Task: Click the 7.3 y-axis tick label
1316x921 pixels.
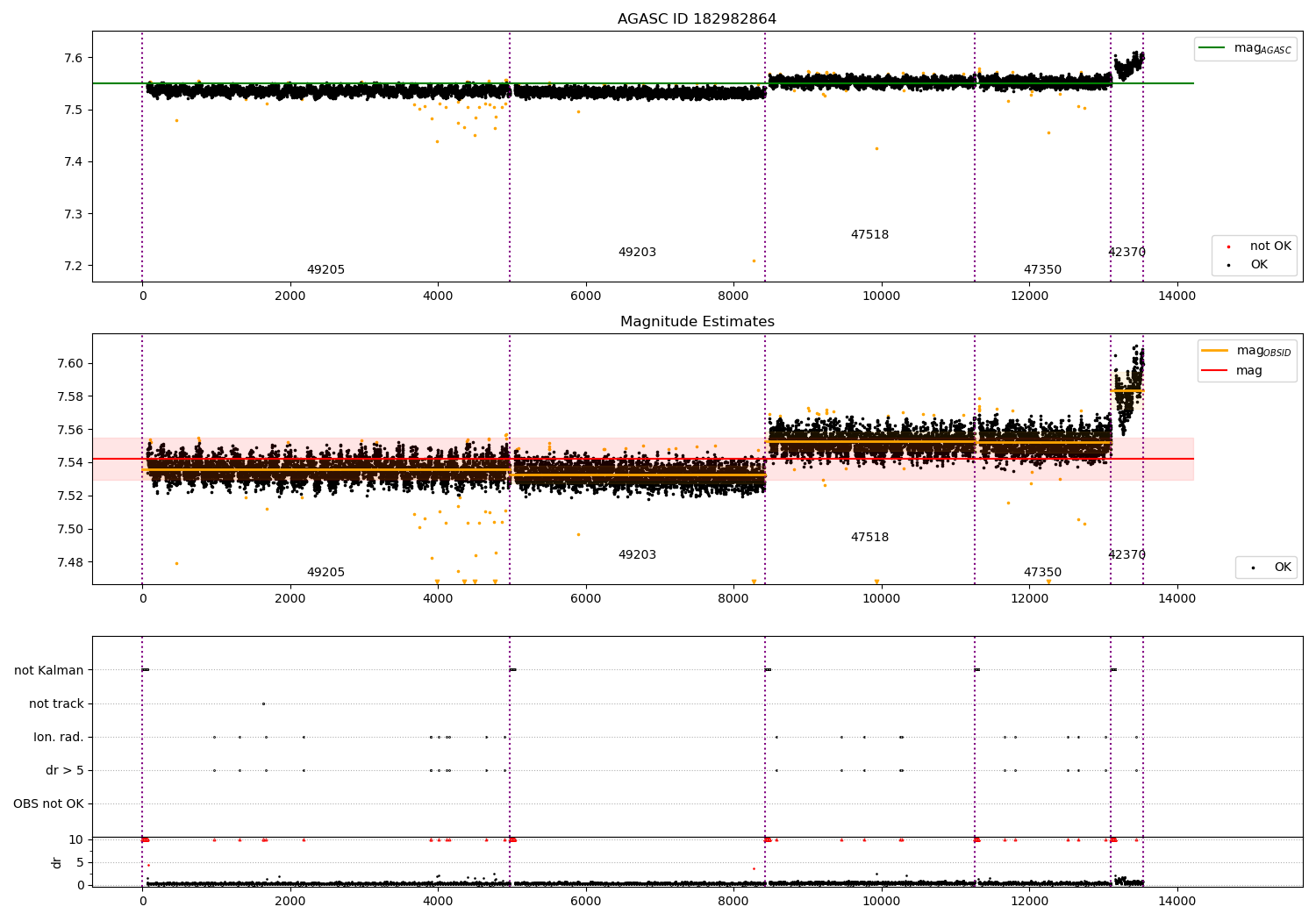Action: click(x=75, y=214)
